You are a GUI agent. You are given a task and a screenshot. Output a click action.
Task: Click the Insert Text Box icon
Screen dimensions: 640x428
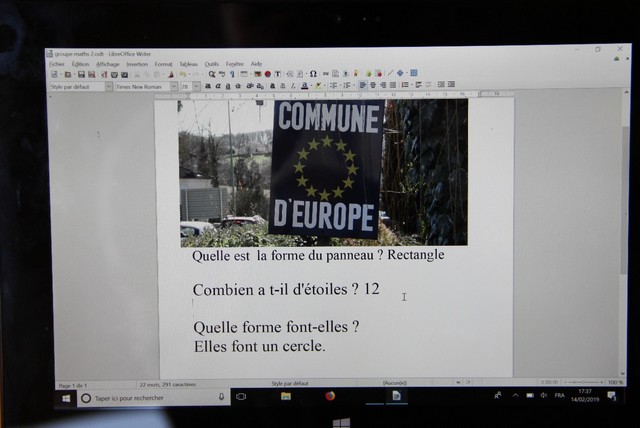pyautogui.click(x=277, y=74)
